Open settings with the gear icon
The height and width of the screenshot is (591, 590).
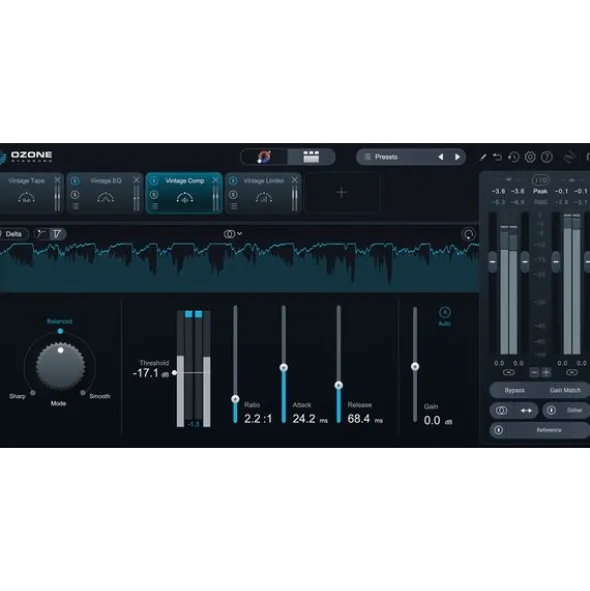tap(530, 157)
